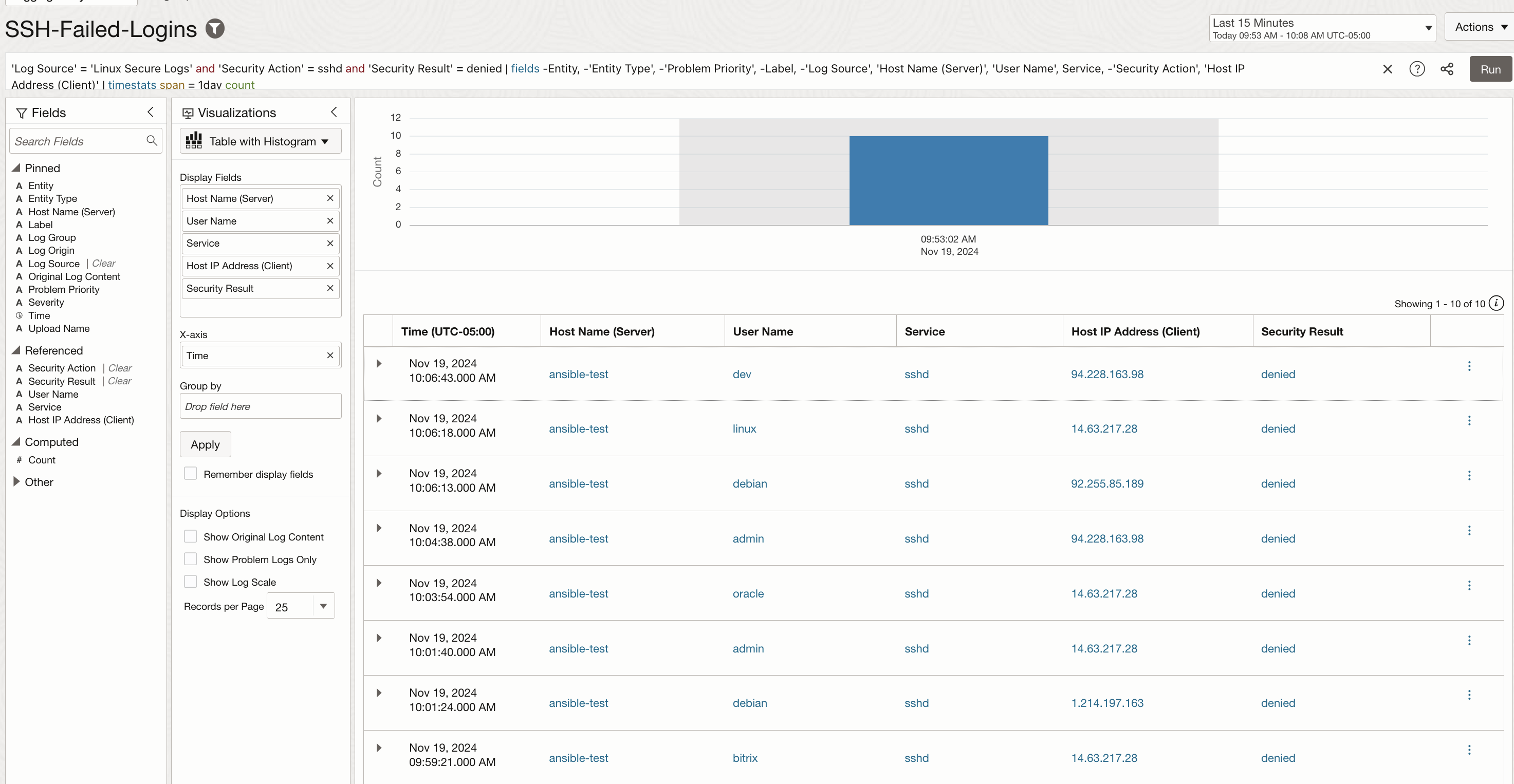Open the Last 15 Minutes time range dropdown
Screen dimensions: 1514x784
[x=1321, y=28]
